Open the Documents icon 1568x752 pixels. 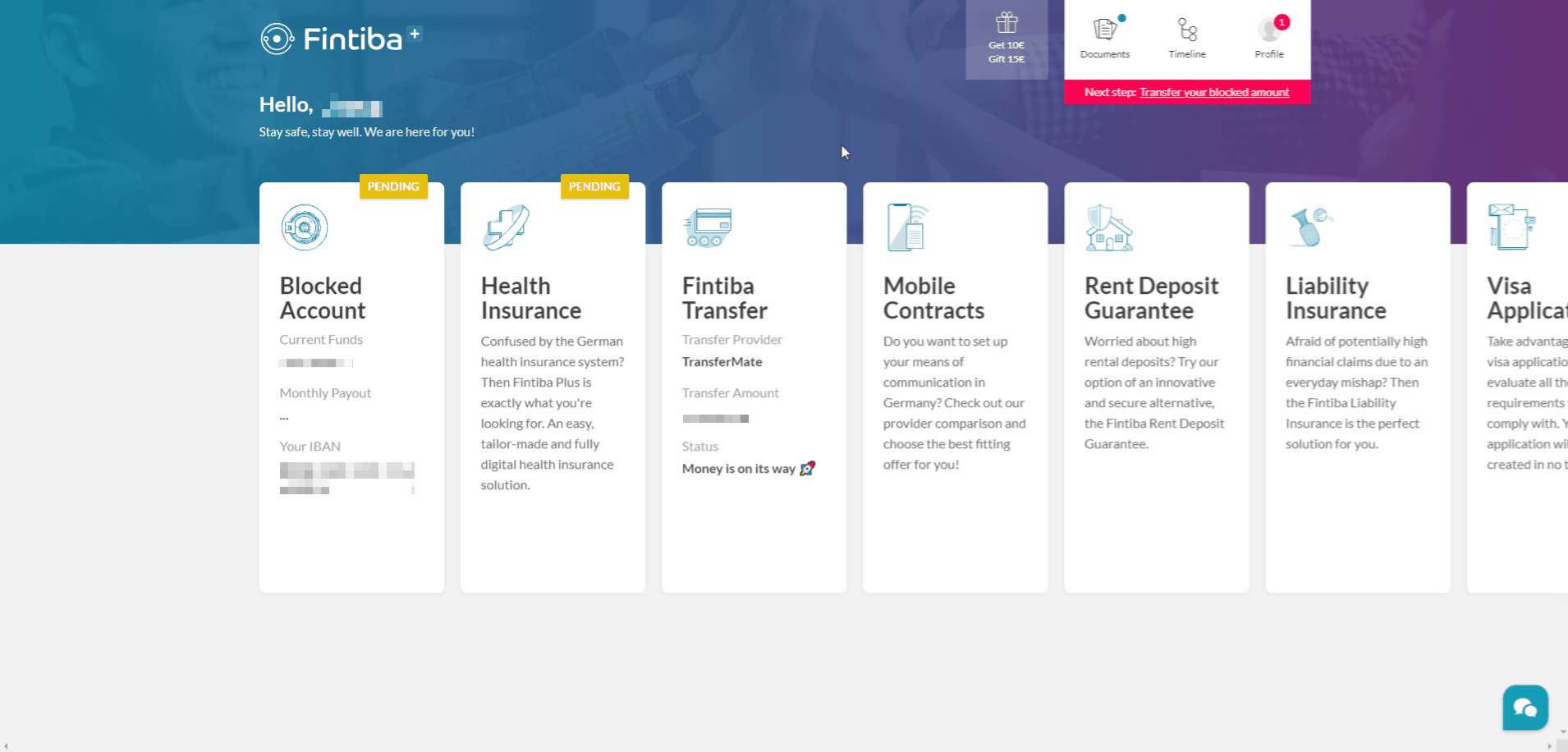(1105, 30)
